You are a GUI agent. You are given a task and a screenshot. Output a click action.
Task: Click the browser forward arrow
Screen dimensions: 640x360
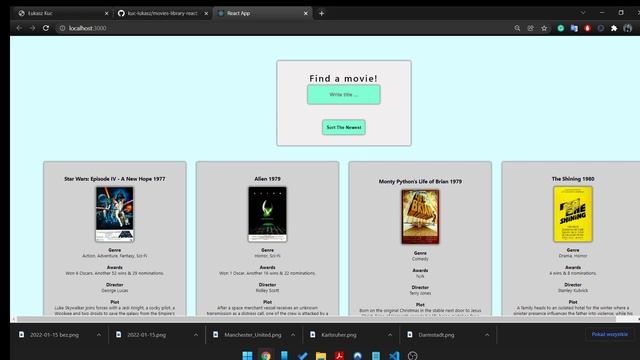(x=32, y=28)
